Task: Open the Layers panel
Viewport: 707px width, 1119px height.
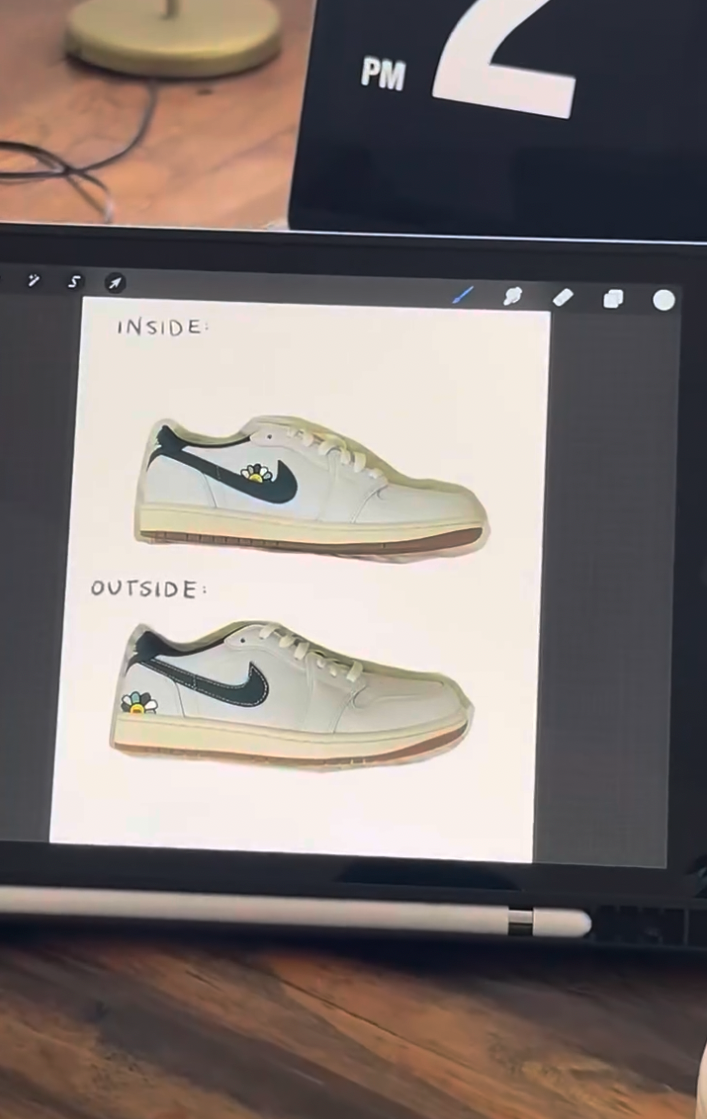Action: coord(613,299)
